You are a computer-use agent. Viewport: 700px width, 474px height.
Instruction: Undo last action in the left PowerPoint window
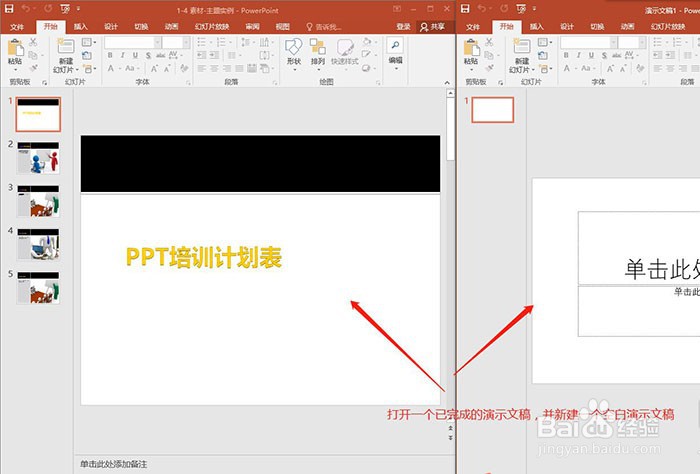click(26, 8)
